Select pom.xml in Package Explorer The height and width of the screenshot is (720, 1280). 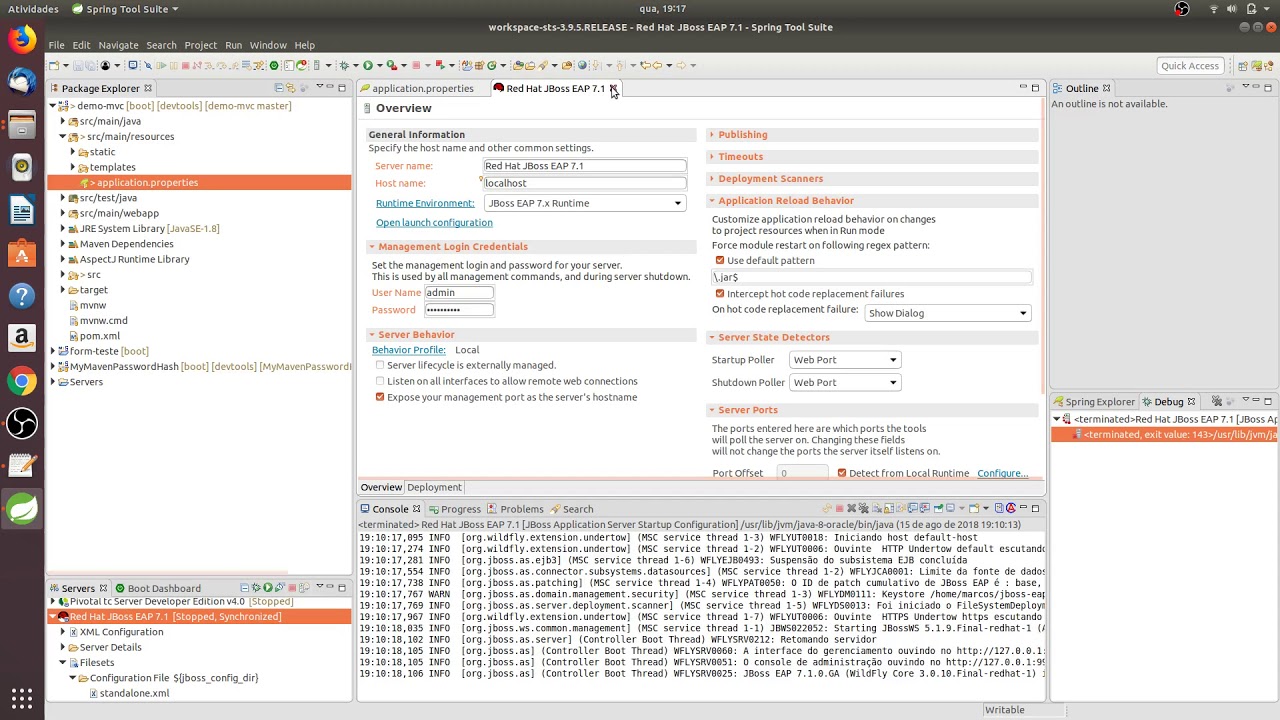(99, 336)
